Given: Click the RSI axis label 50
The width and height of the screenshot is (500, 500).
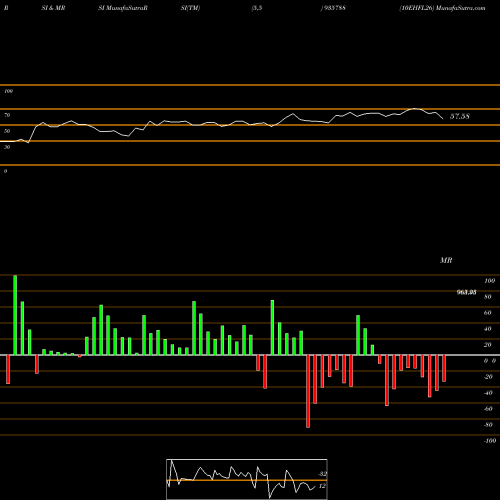Looking at the screenshot, I should pyautogui.click(x=7, y=131).
